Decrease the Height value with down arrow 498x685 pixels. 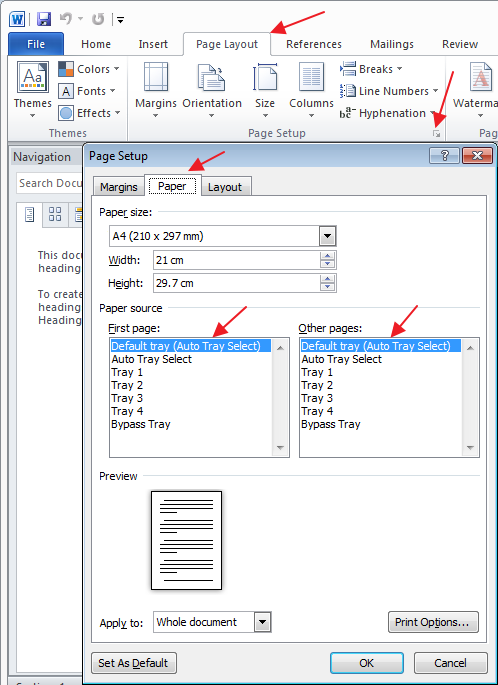click(x=327, y=287)
